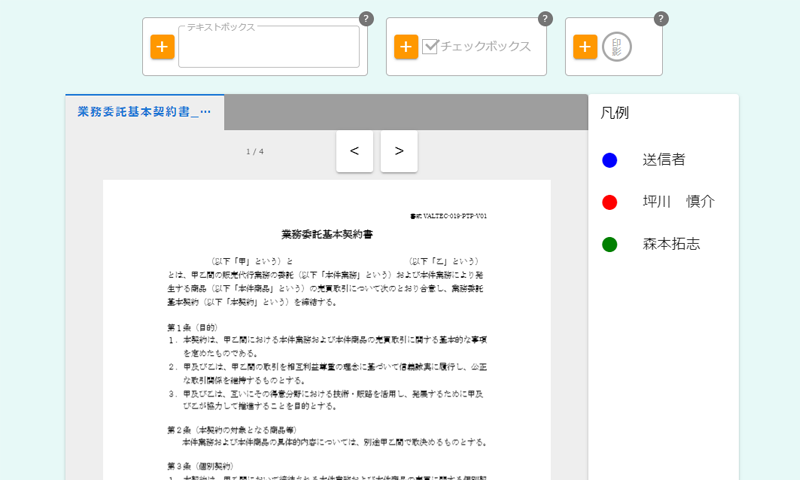
Task: Select 森本拓志 in the legend
Action: [671, 244]
